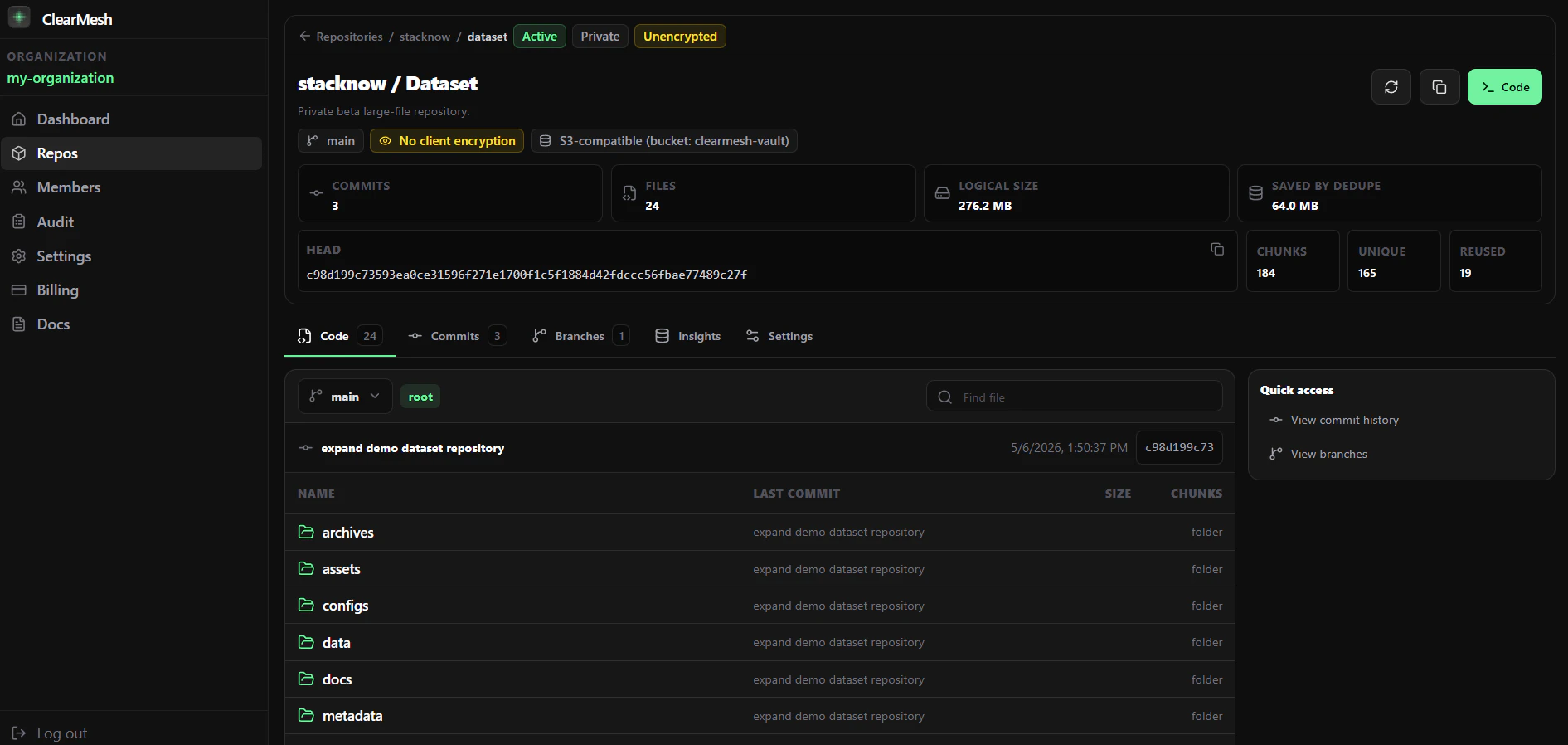Click the NAME column header
Screen dimensions: 1568x745
pos(316,494)
